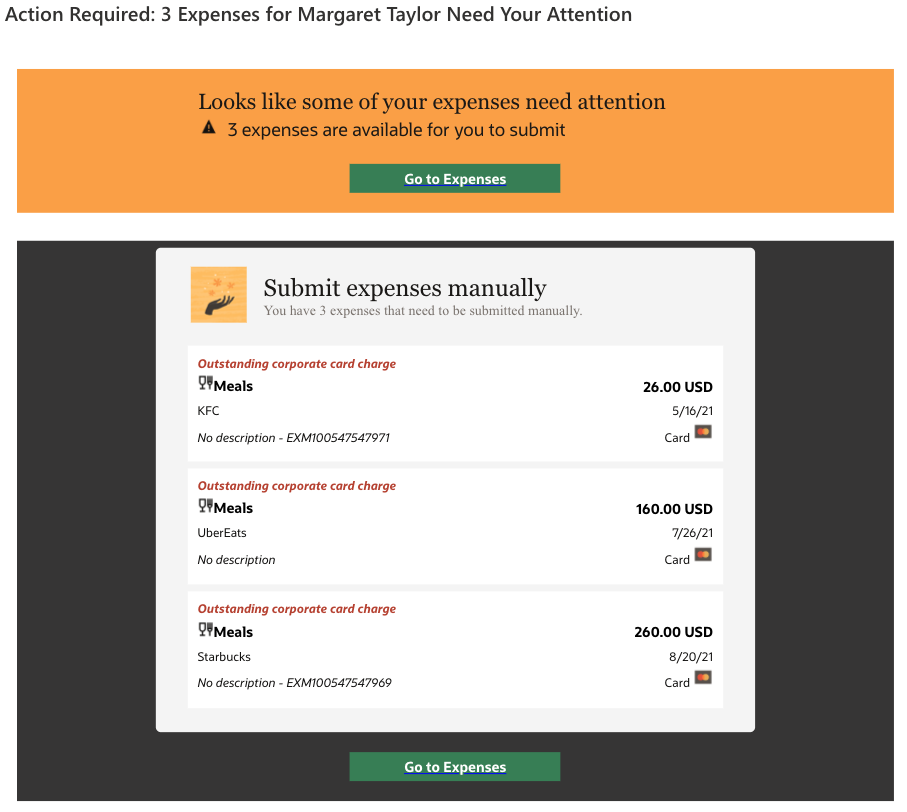
Task: Open the KFC merchant expense entry
Action: point(208,411)
